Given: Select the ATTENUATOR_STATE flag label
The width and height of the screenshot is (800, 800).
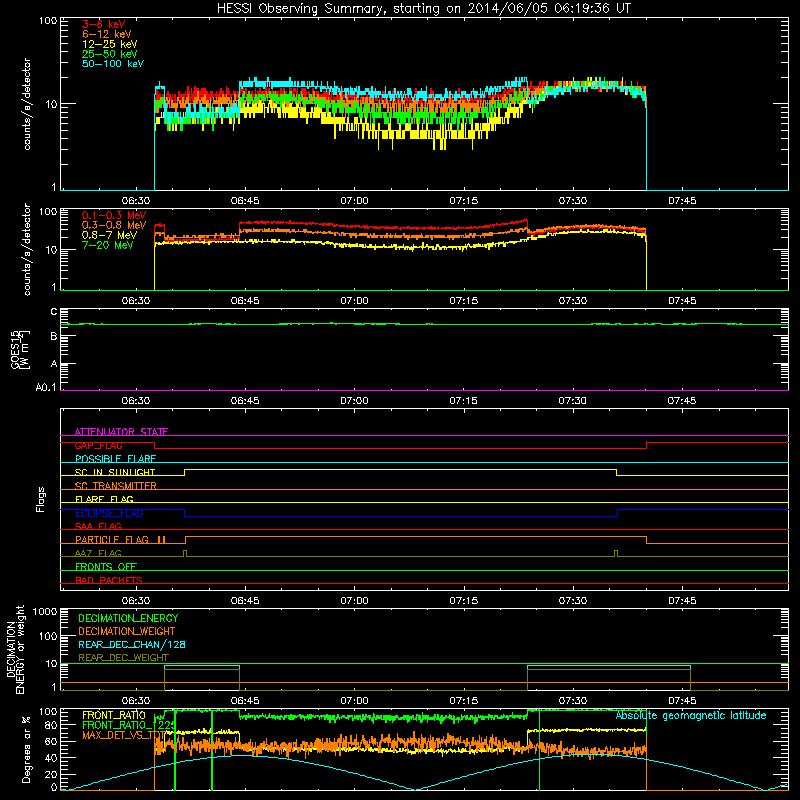Looking at the screenshot, I should tap(121, 432).
